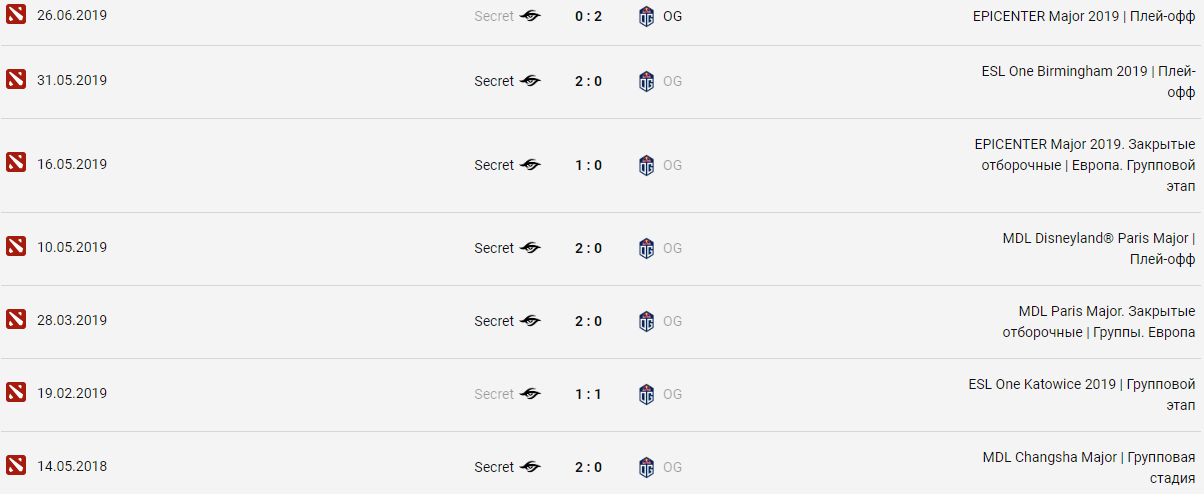The image size is (1204, 494).
Task: Open the 0 : 2 score on 26.06.2019
Action: coord(588,16)
